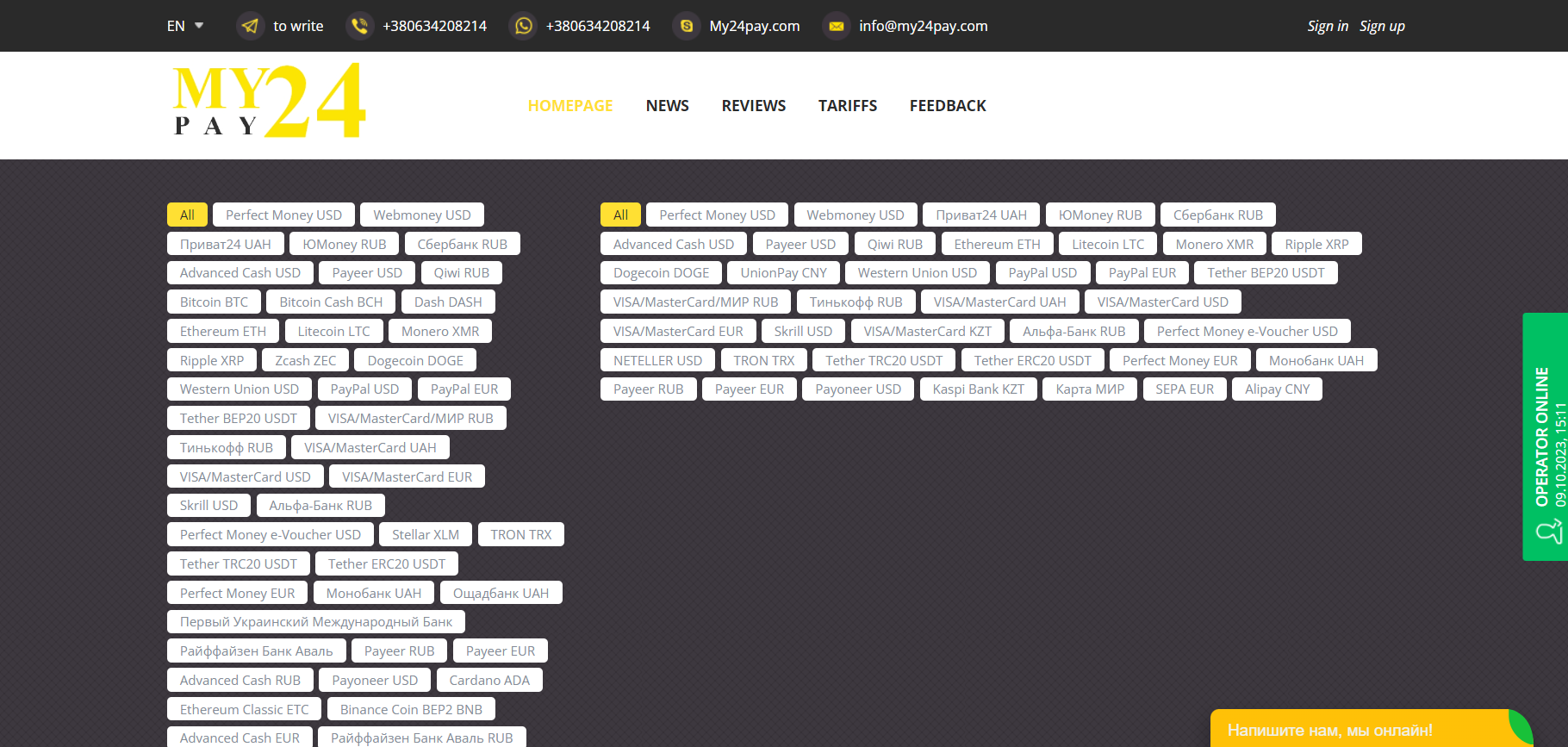
Task: Expand the Operator Online side tab
Action: [1544, 436]
